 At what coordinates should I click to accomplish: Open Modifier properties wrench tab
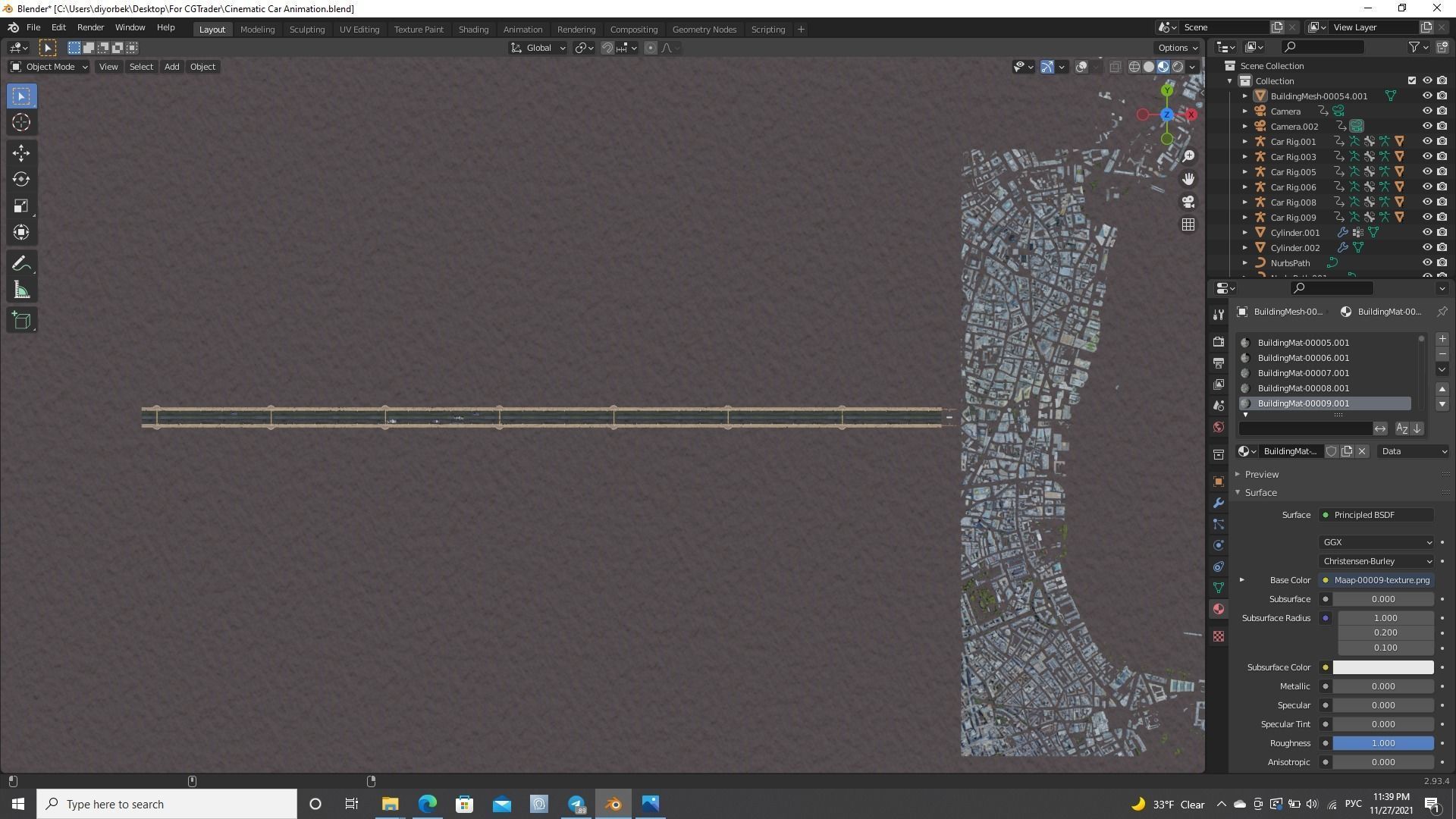pos(1219,504)
